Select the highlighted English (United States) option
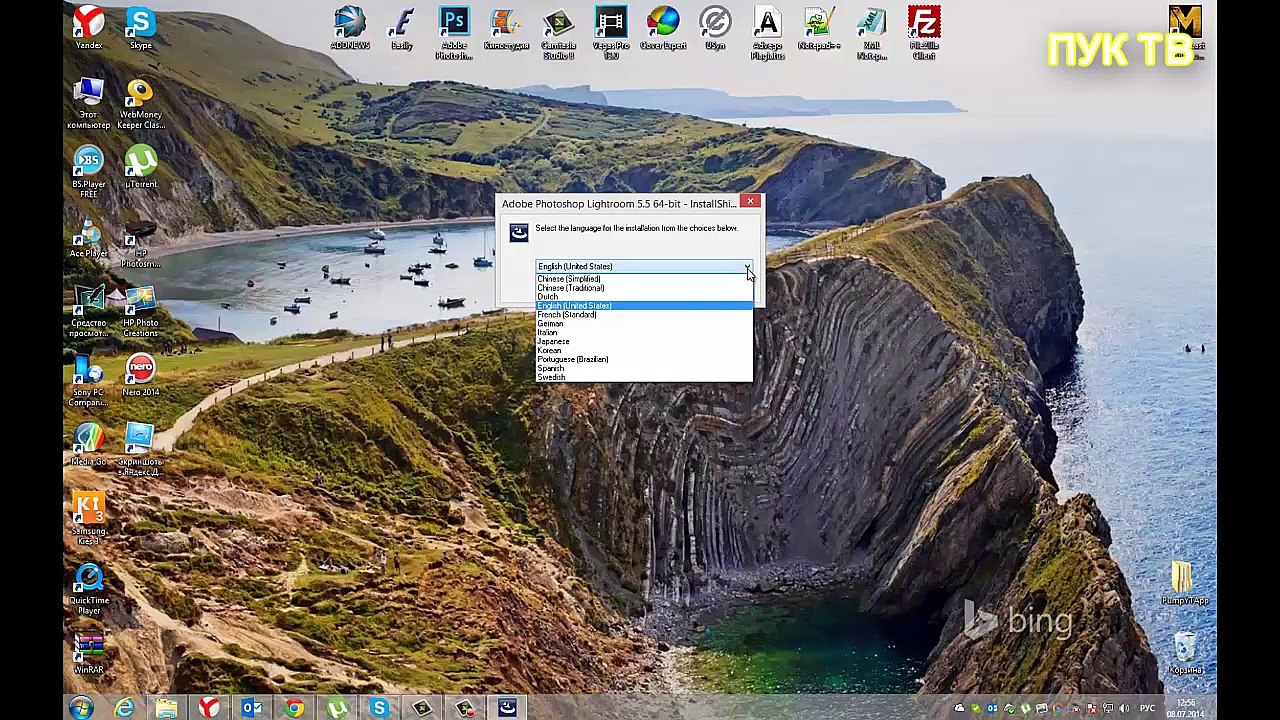1280x720 pixels. click(644, 306)
